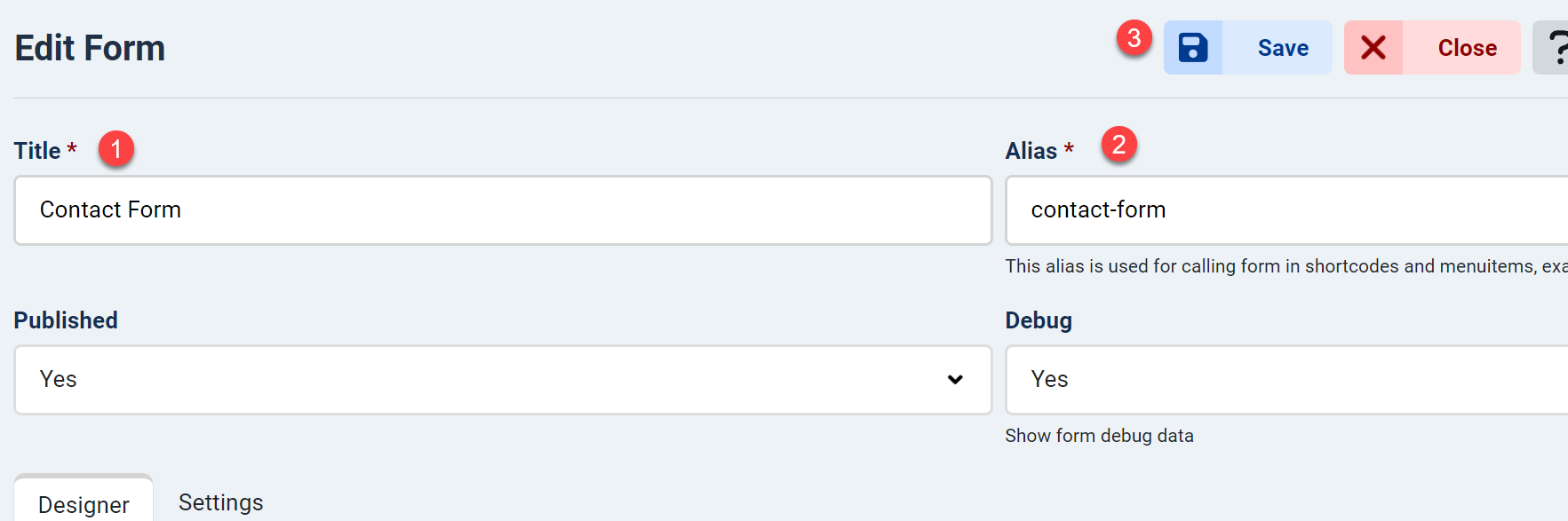The width and height of the screenshot is (1568, 521).
Task: Click the Debug field label
Action: pos(1039,320)
